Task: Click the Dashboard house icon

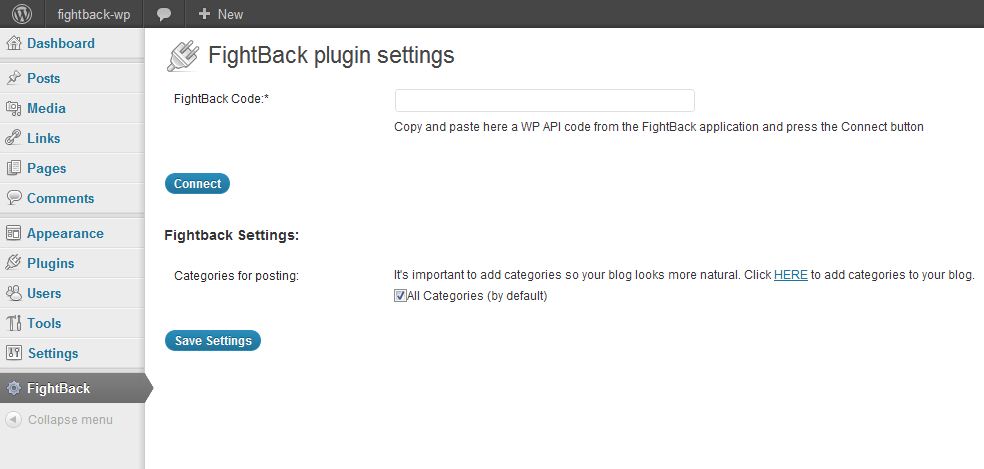Action: (13, 43)
